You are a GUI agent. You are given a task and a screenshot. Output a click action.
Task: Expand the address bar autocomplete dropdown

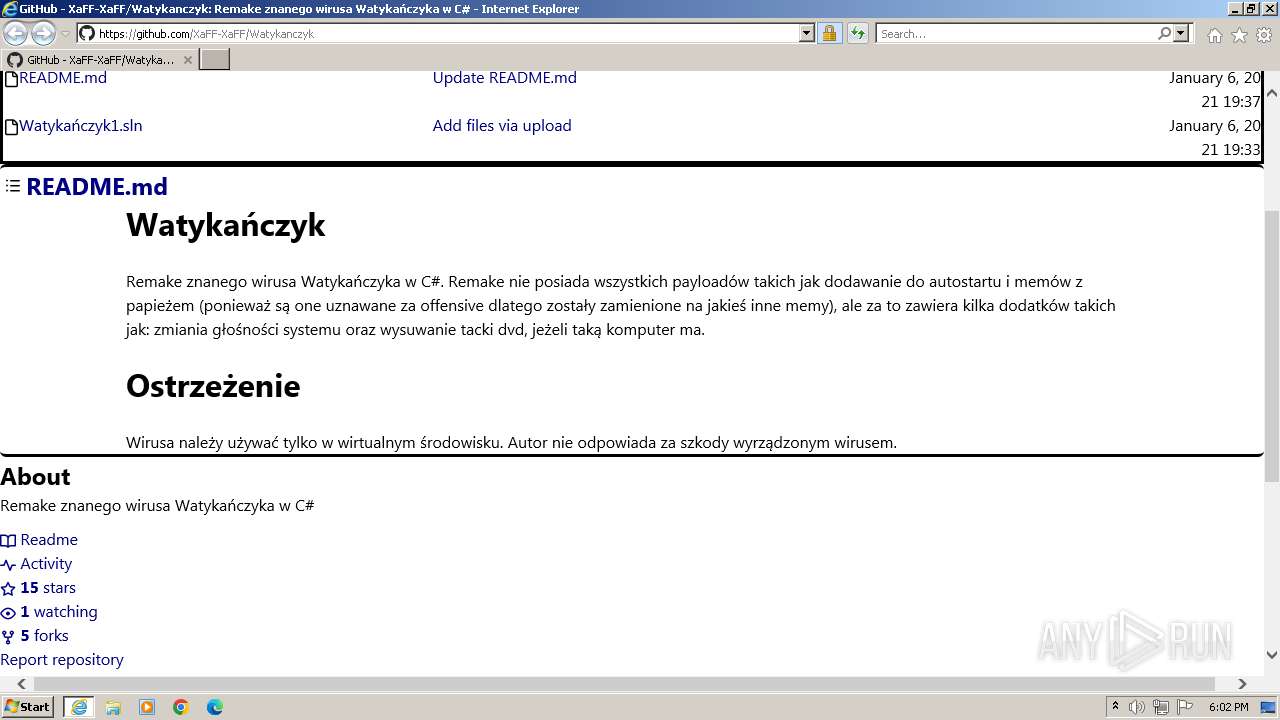click(x=807, y=33)
